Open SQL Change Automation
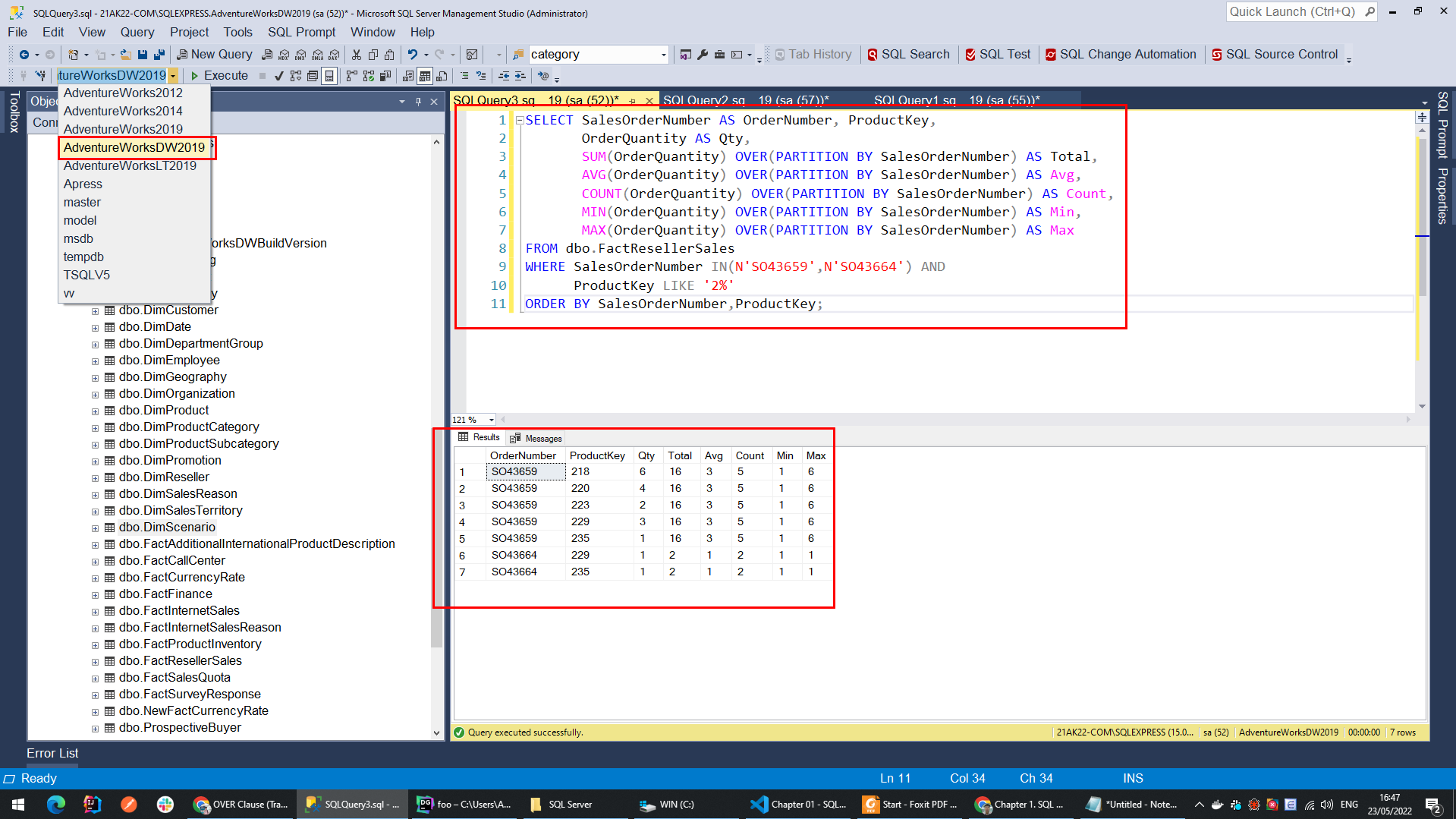This screenshot has height=819, width=1456. coord(1121,54)
